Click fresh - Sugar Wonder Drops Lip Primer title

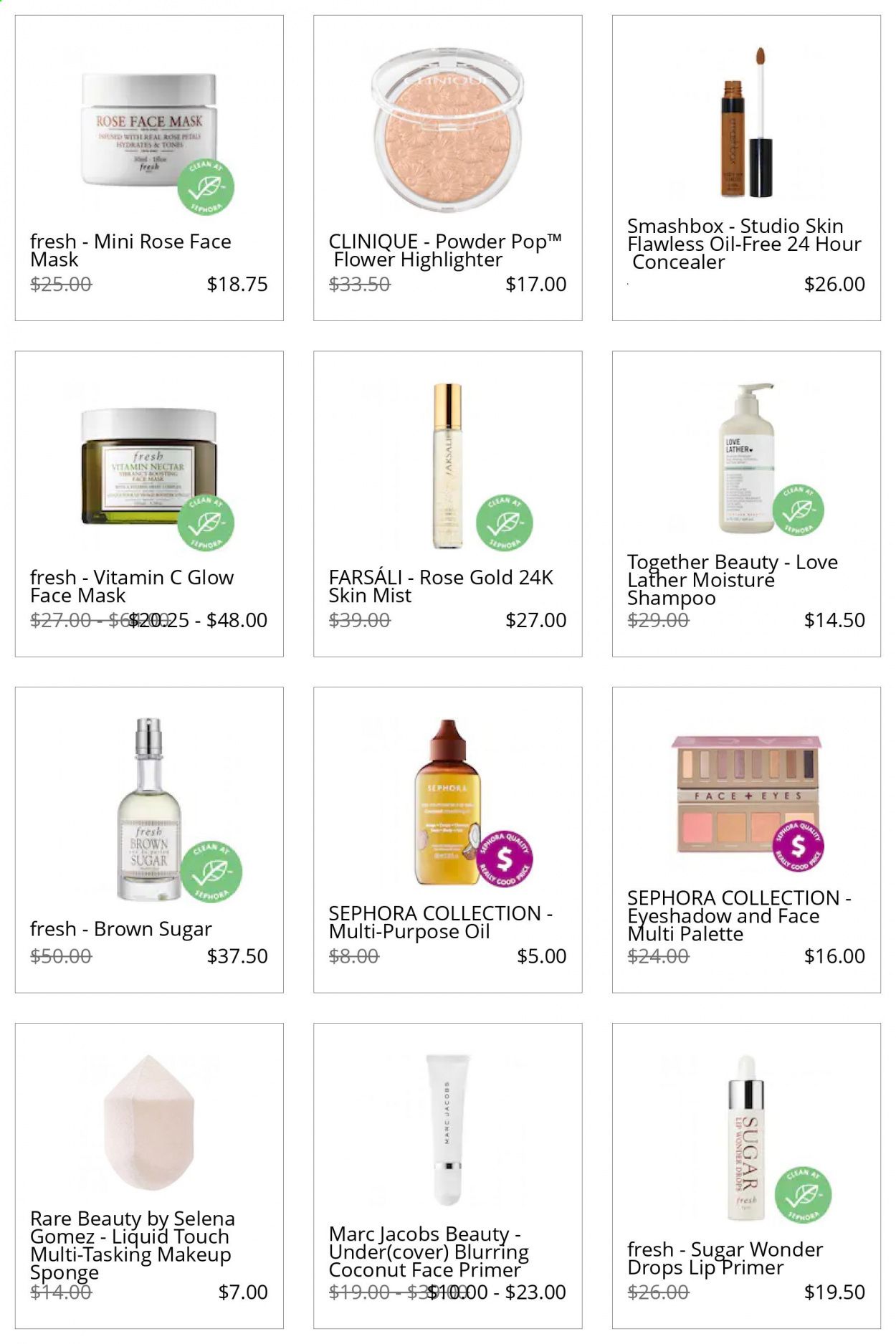pyautogui.click(x=725, y=1259)
